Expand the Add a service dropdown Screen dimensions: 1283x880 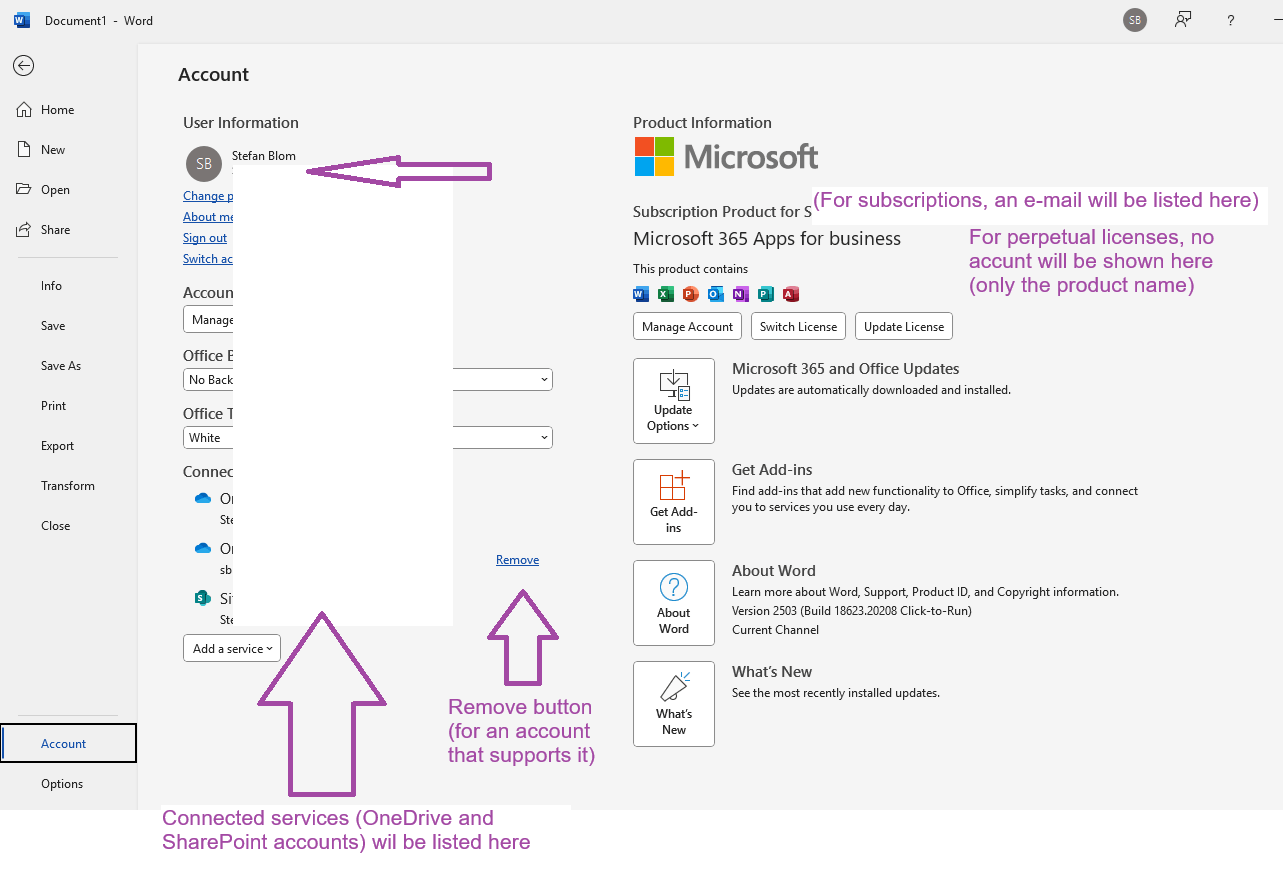click(232, 649)
